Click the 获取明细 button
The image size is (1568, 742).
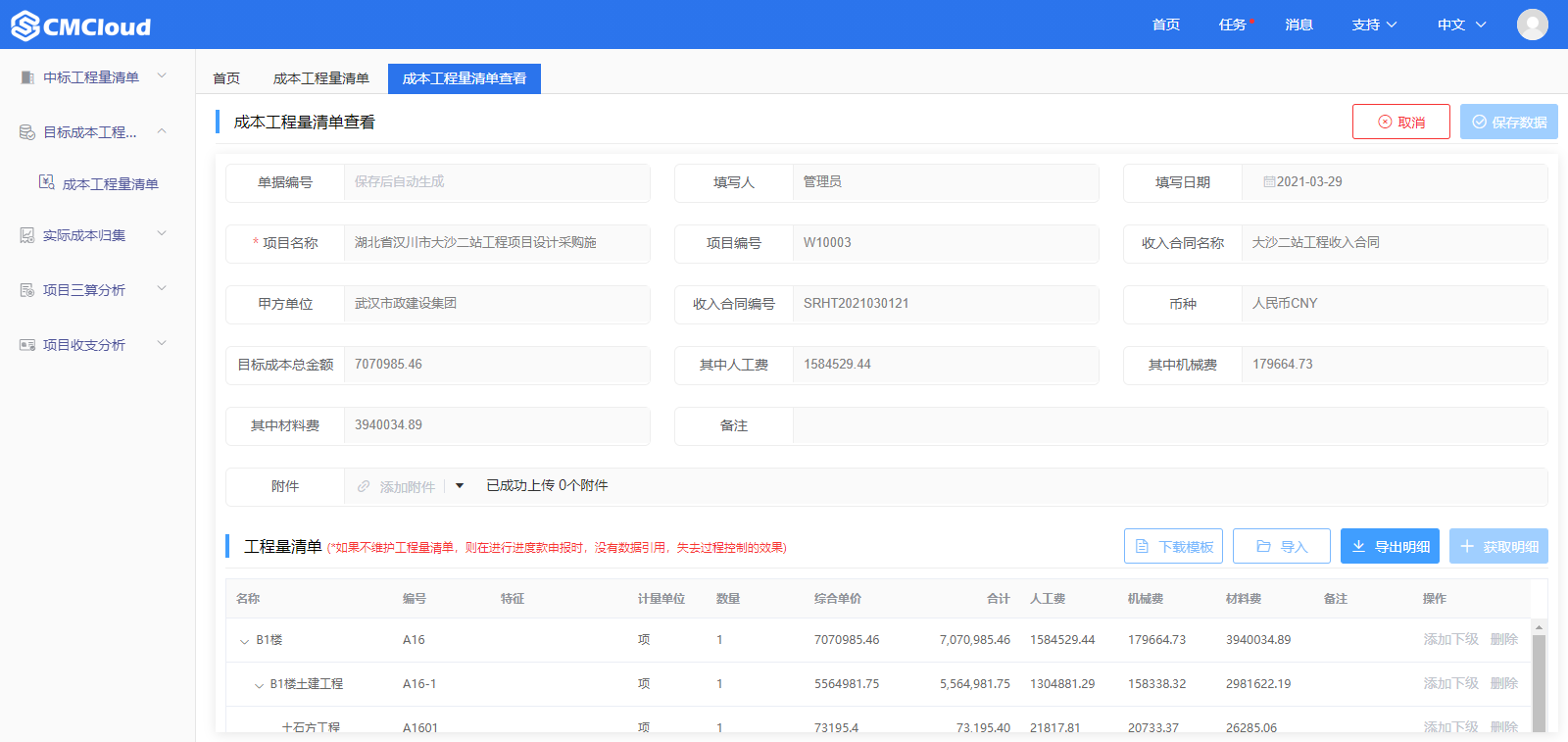click(x=1498, y=546)
